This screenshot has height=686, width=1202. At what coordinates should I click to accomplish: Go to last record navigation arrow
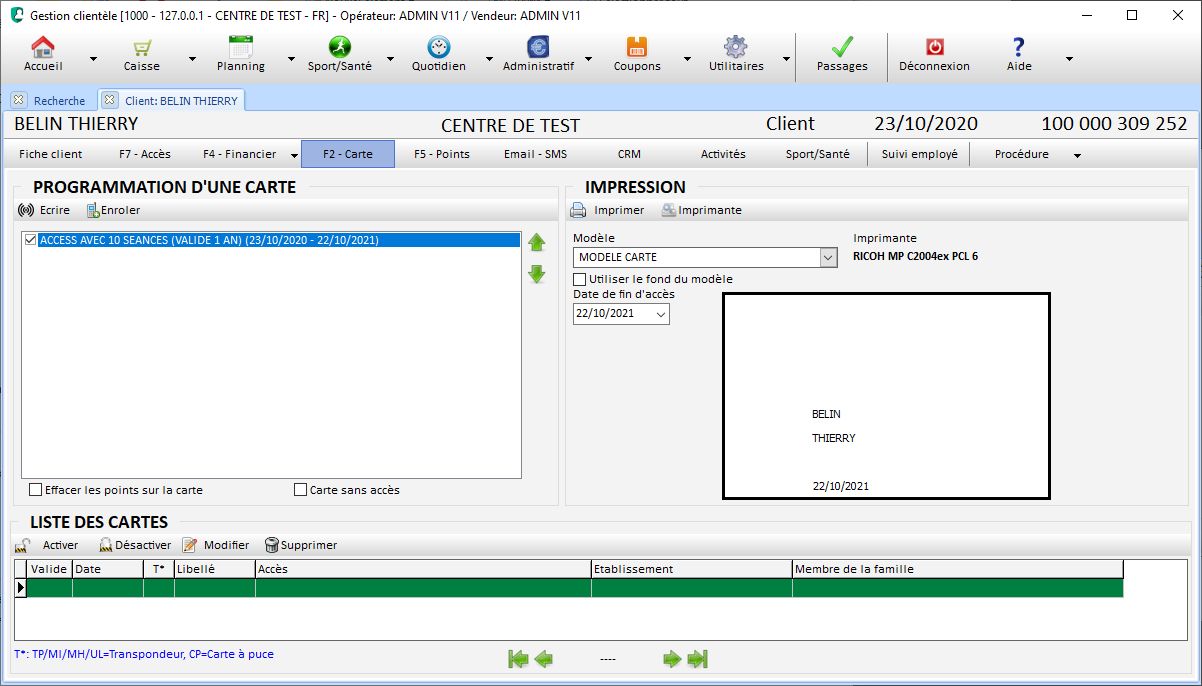[x=698, y=658]
